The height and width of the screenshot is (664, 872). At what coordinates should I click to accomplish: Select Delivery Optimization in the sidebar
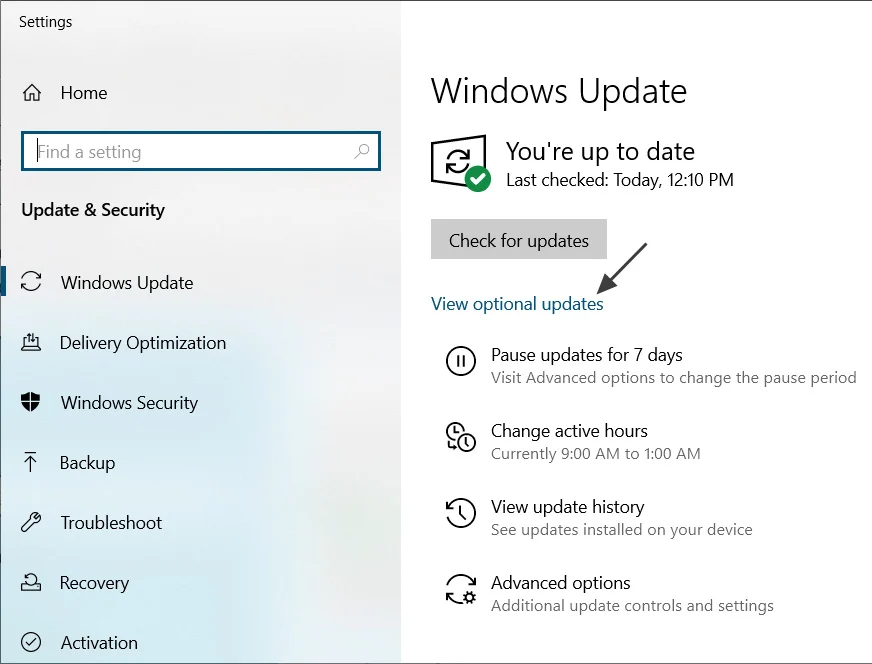(143, 343)
